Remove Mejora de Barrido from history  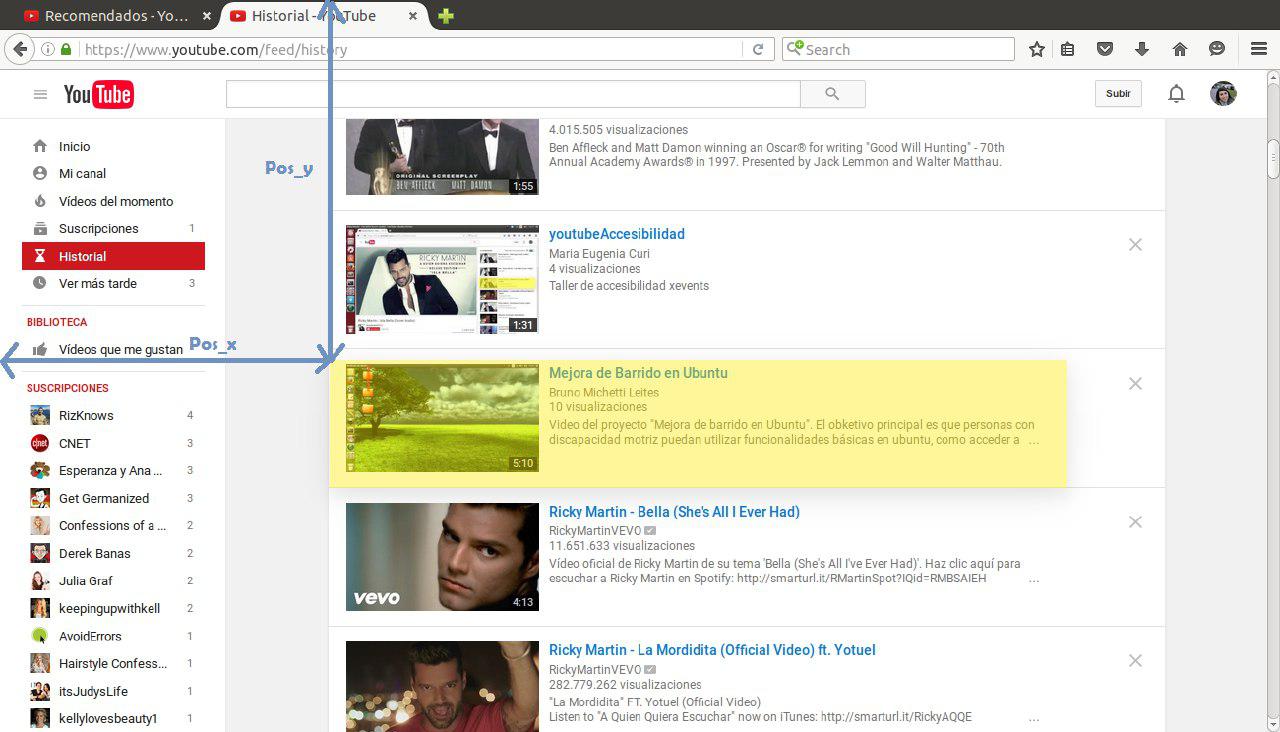point(1135,383)
